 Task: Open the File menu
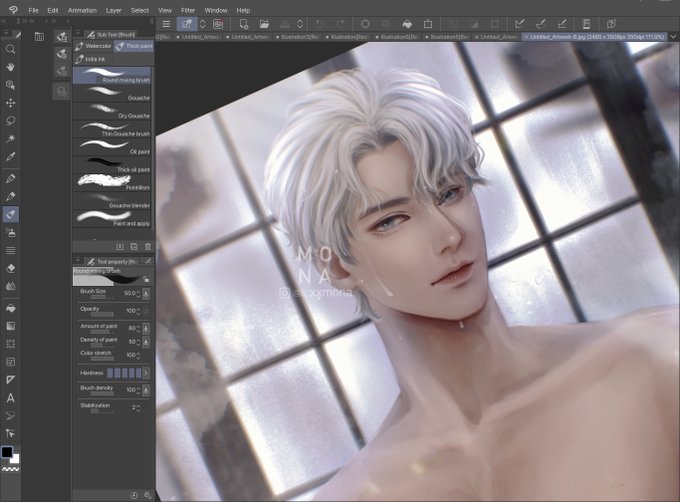point(33,10)
